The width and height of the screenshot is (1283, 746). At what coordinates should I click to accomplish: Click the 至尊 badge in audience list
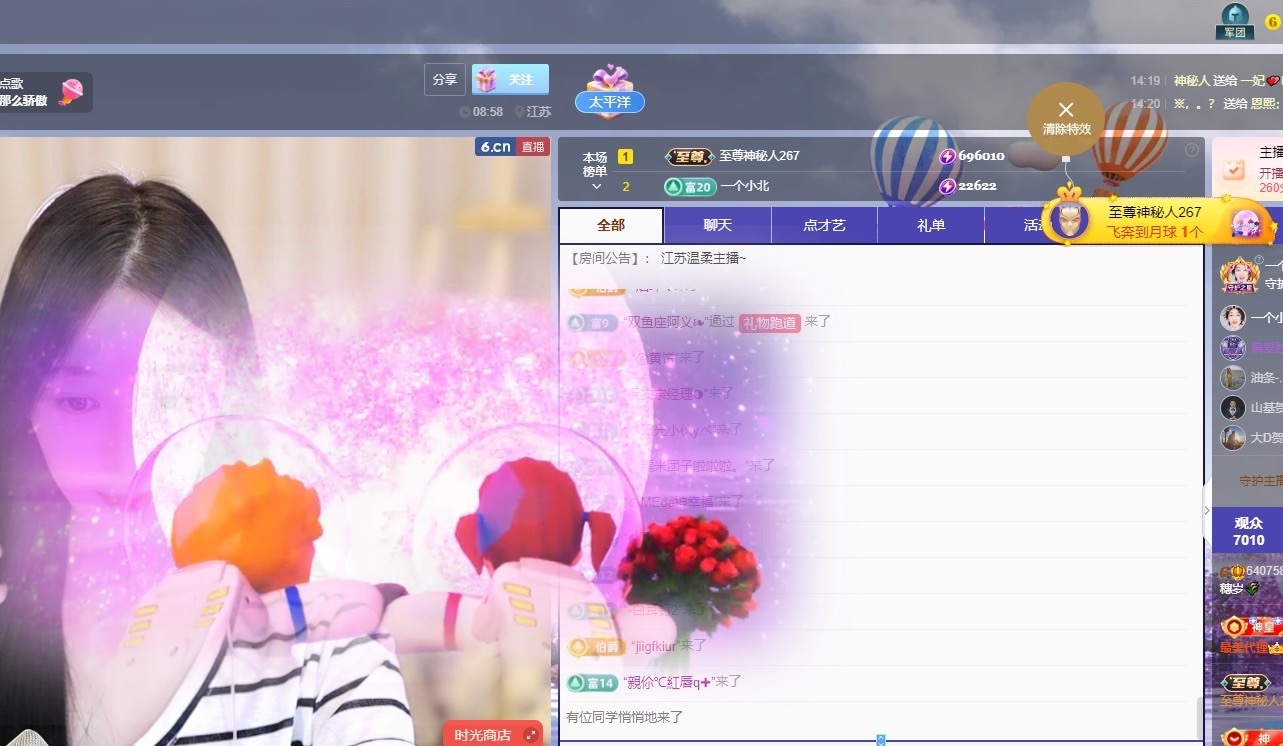1246,683
